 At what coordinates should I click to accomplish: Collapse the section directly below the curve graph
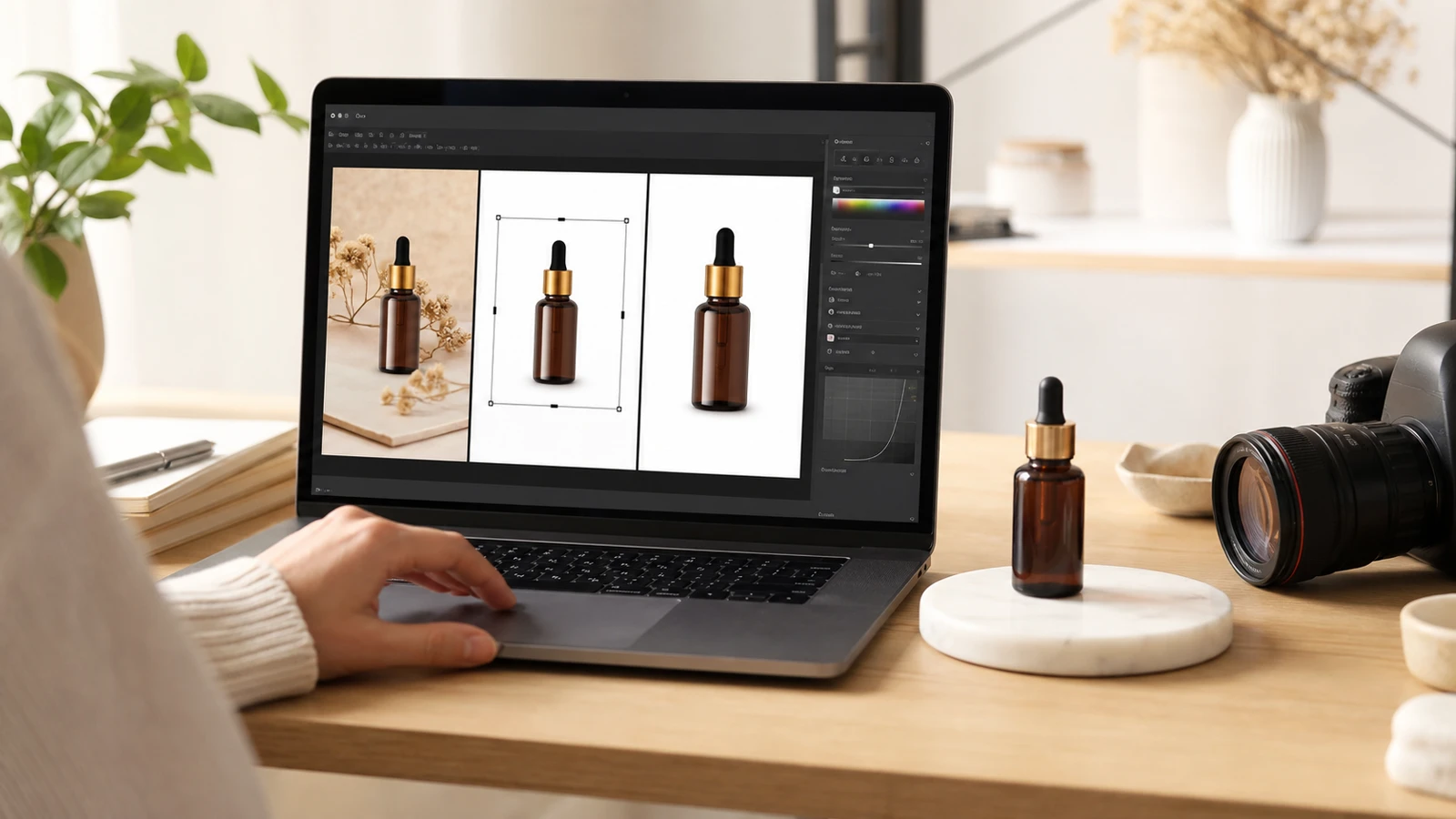click(912, 474)
